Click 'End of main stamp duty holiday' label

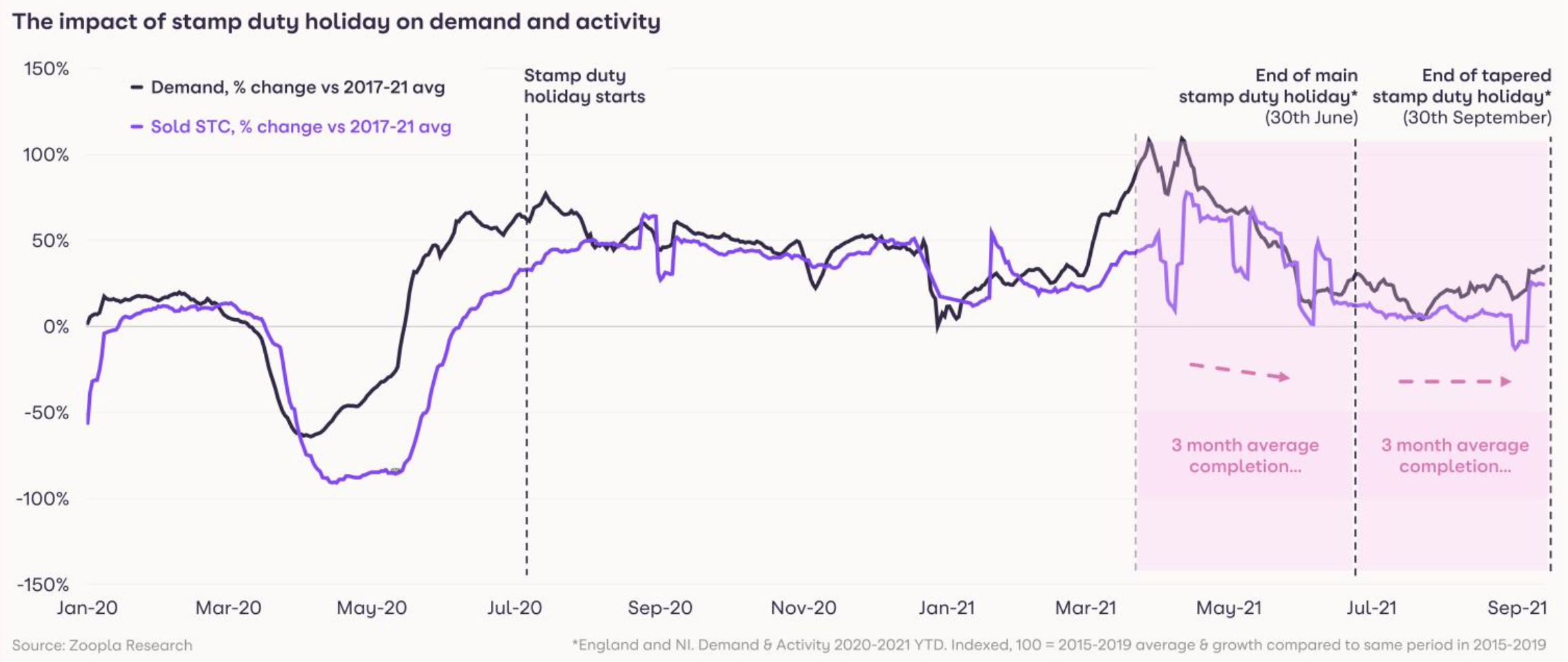click(1268, 96)
